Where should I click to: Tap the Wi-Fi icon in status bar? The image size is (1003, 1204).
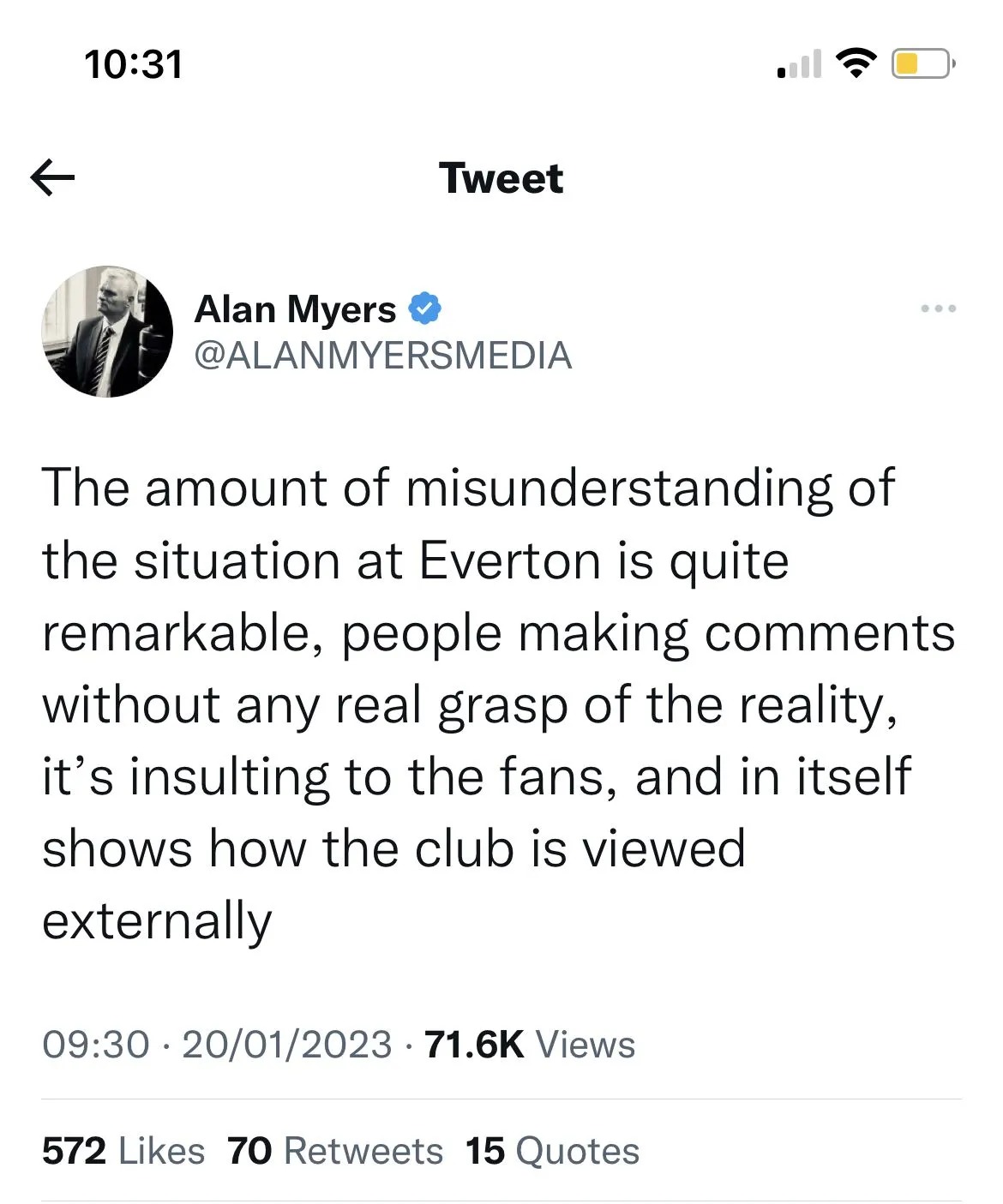(x=856, y=63)
